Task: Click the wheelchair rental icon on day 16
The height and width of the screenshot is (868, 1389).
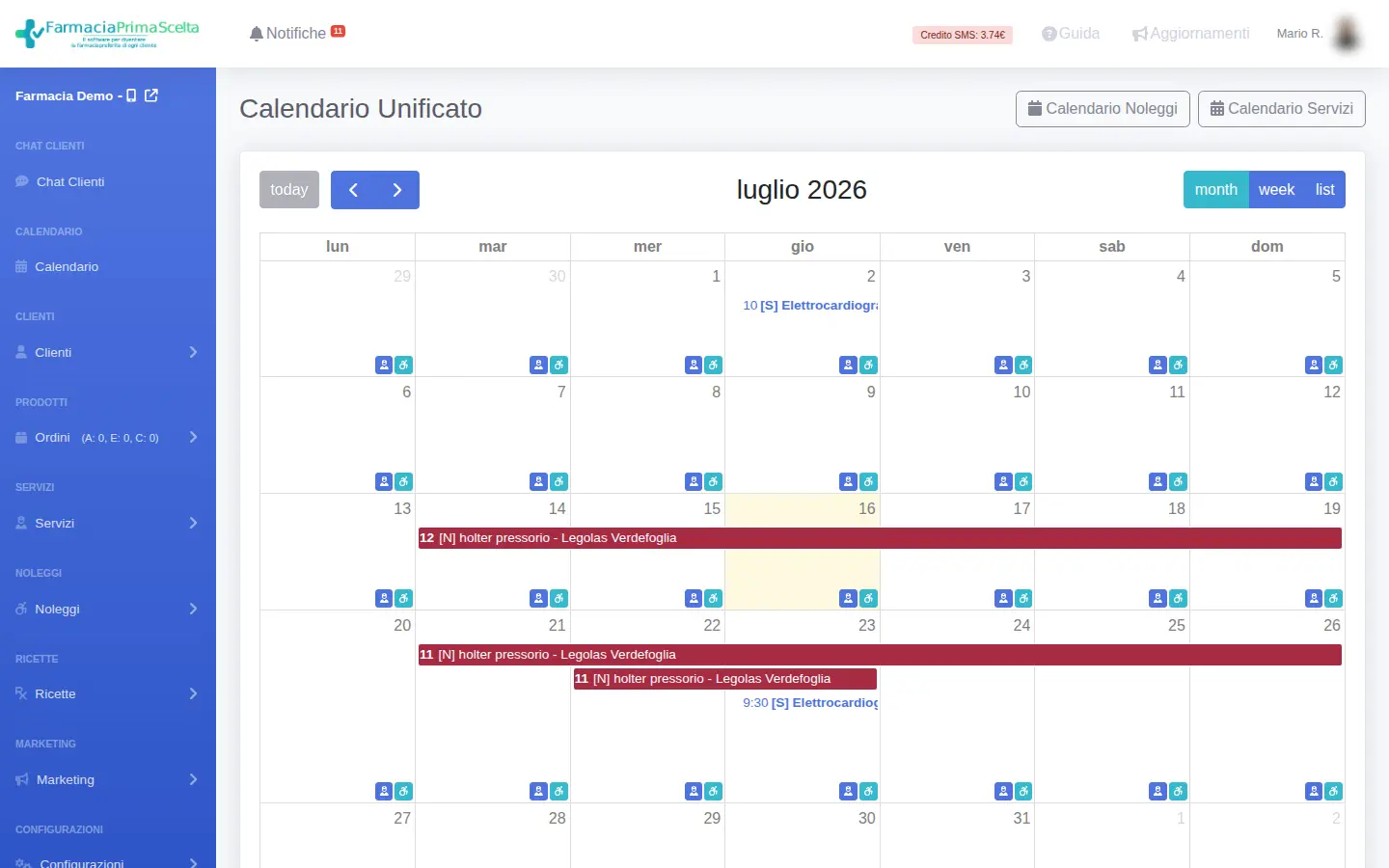Action: [x=868, y=598]
